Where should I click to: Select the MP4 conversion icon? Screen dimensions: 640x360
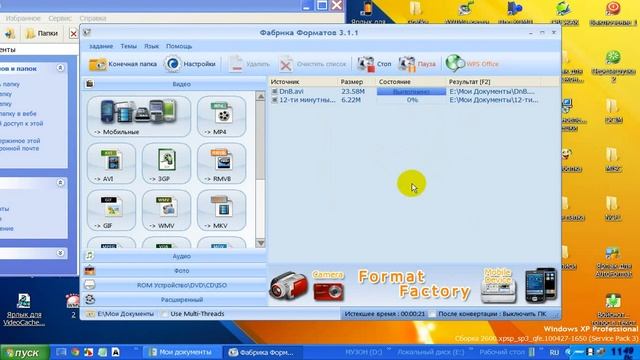point(222,116)
